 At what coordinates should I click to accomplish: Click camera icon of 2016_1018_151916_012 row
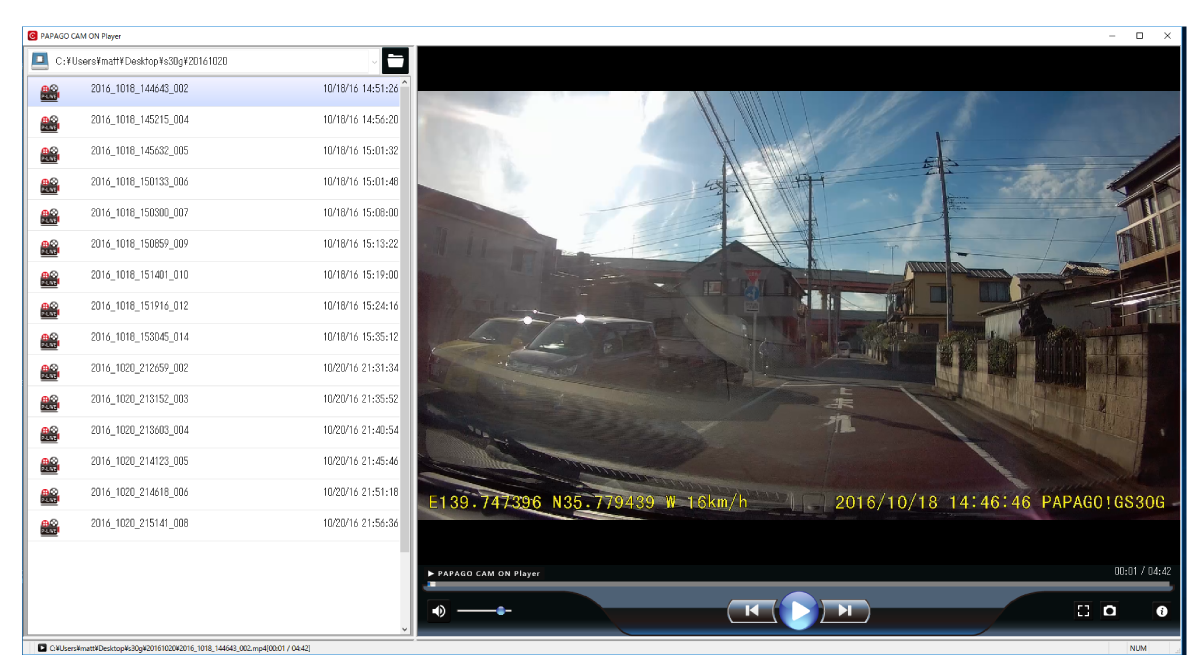tap(49, 309)
